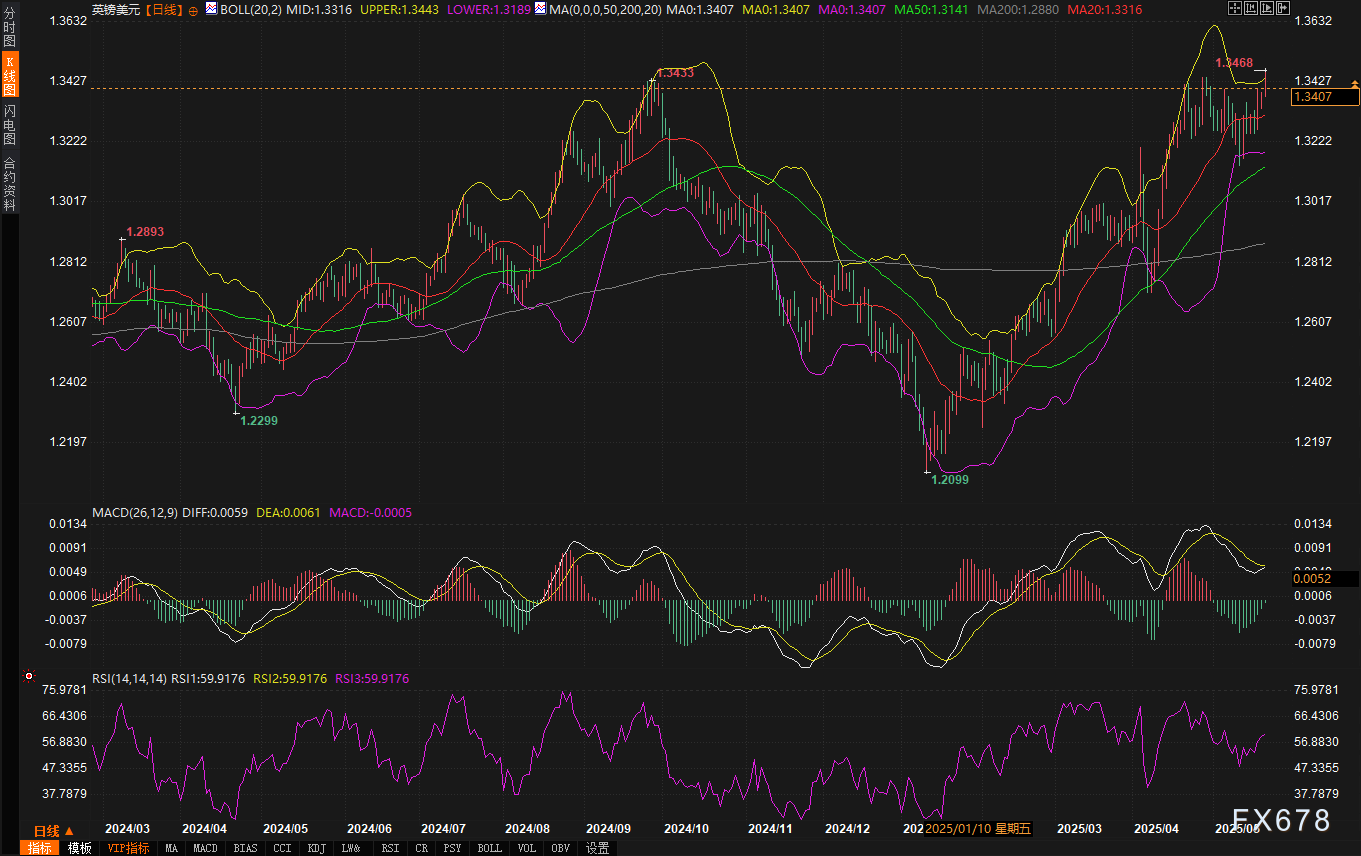Click the VIP指标 button
Image resolution: width=1361 pixels, height=856 pixels.
tap(128, 848)
